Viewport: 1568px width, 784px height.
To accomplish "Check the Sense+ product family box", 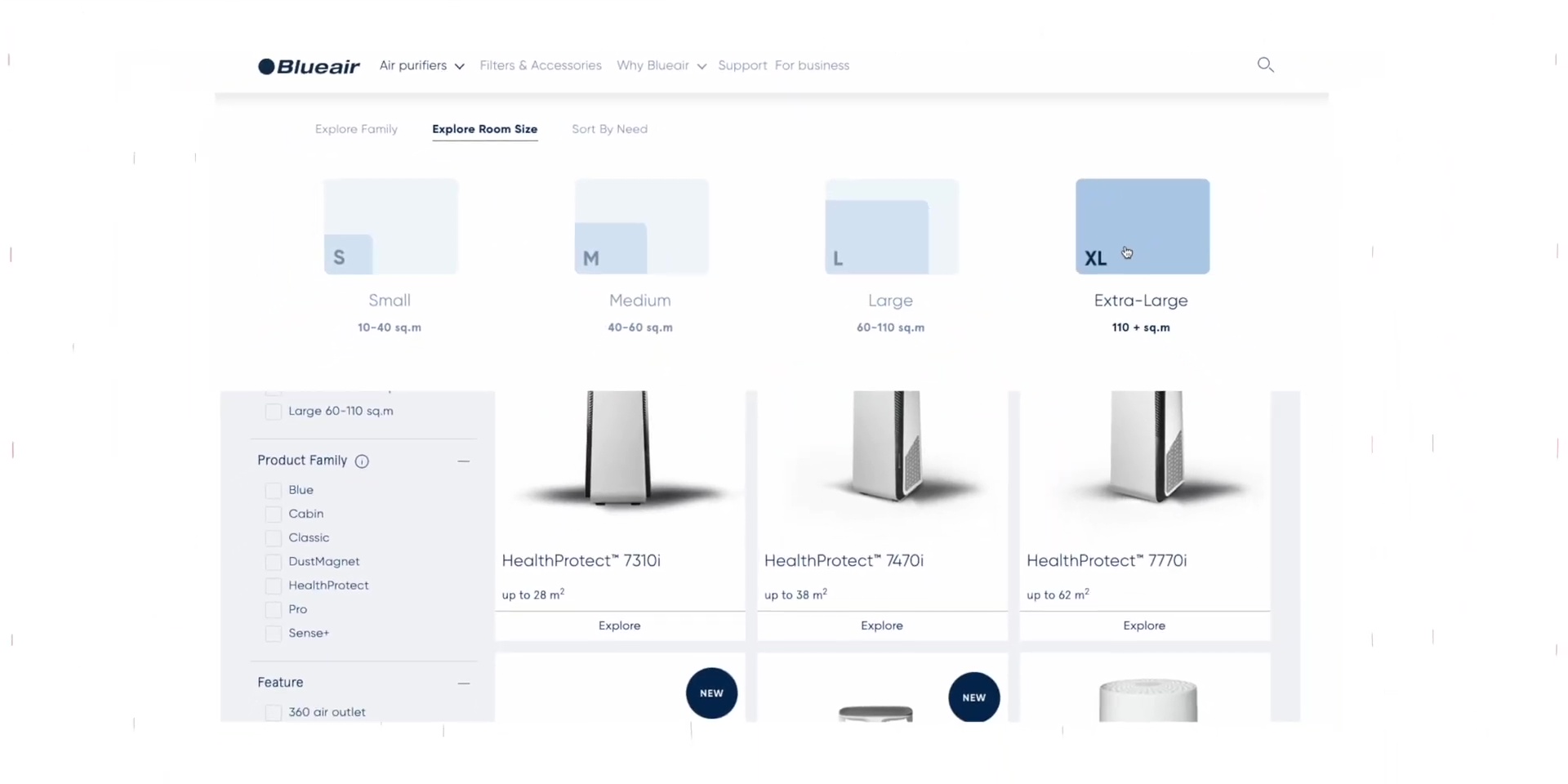I will (x=274, y=633).
